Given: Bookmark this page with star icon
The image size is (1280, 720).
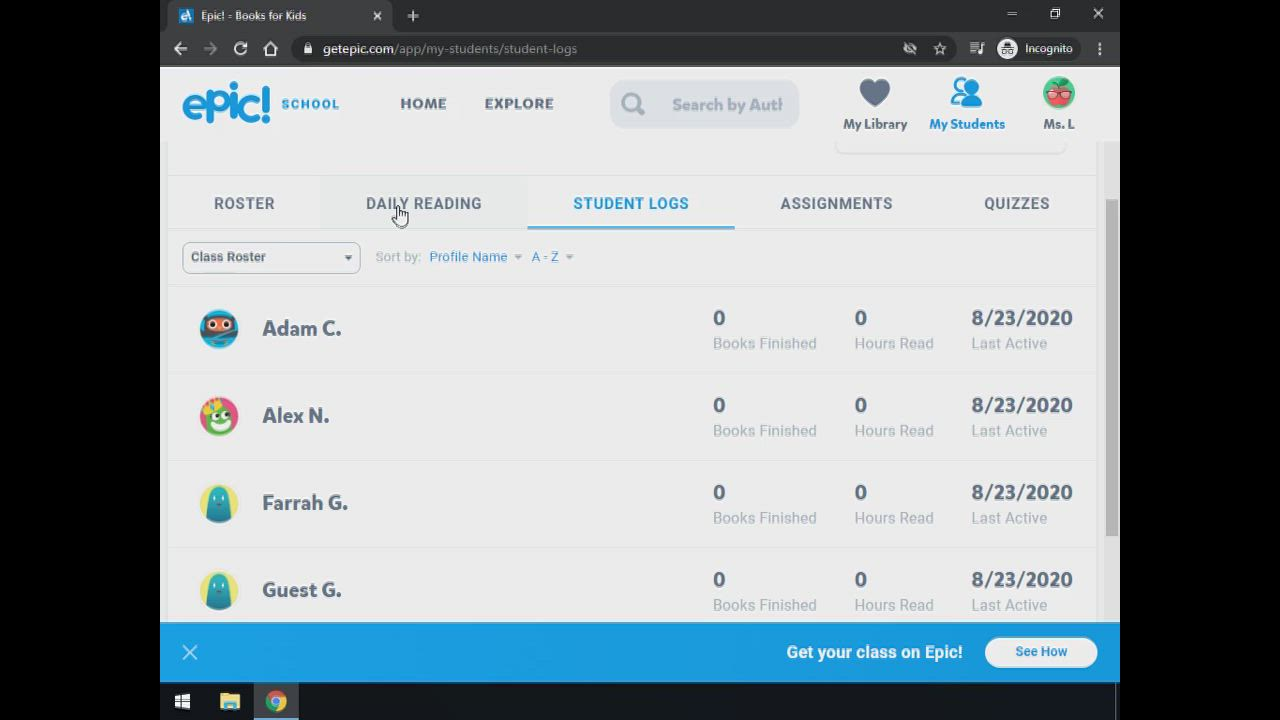Looking at the screenshot, I should (940, 48).
